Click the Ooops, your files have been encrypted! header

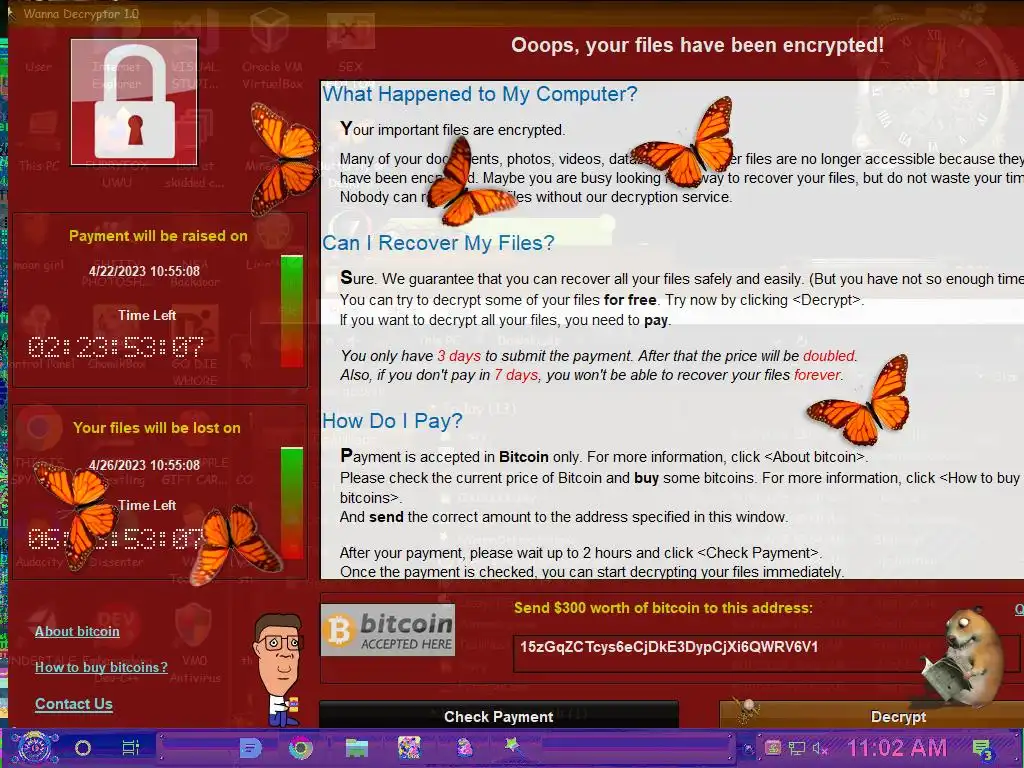[697, 45]
